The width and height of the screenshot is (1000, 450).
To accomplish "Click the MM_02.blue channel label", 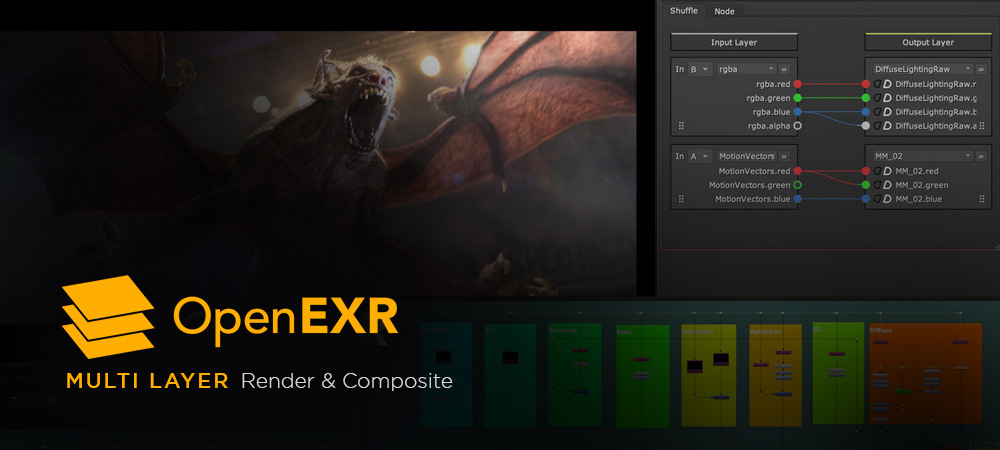I will coord(918,199).
